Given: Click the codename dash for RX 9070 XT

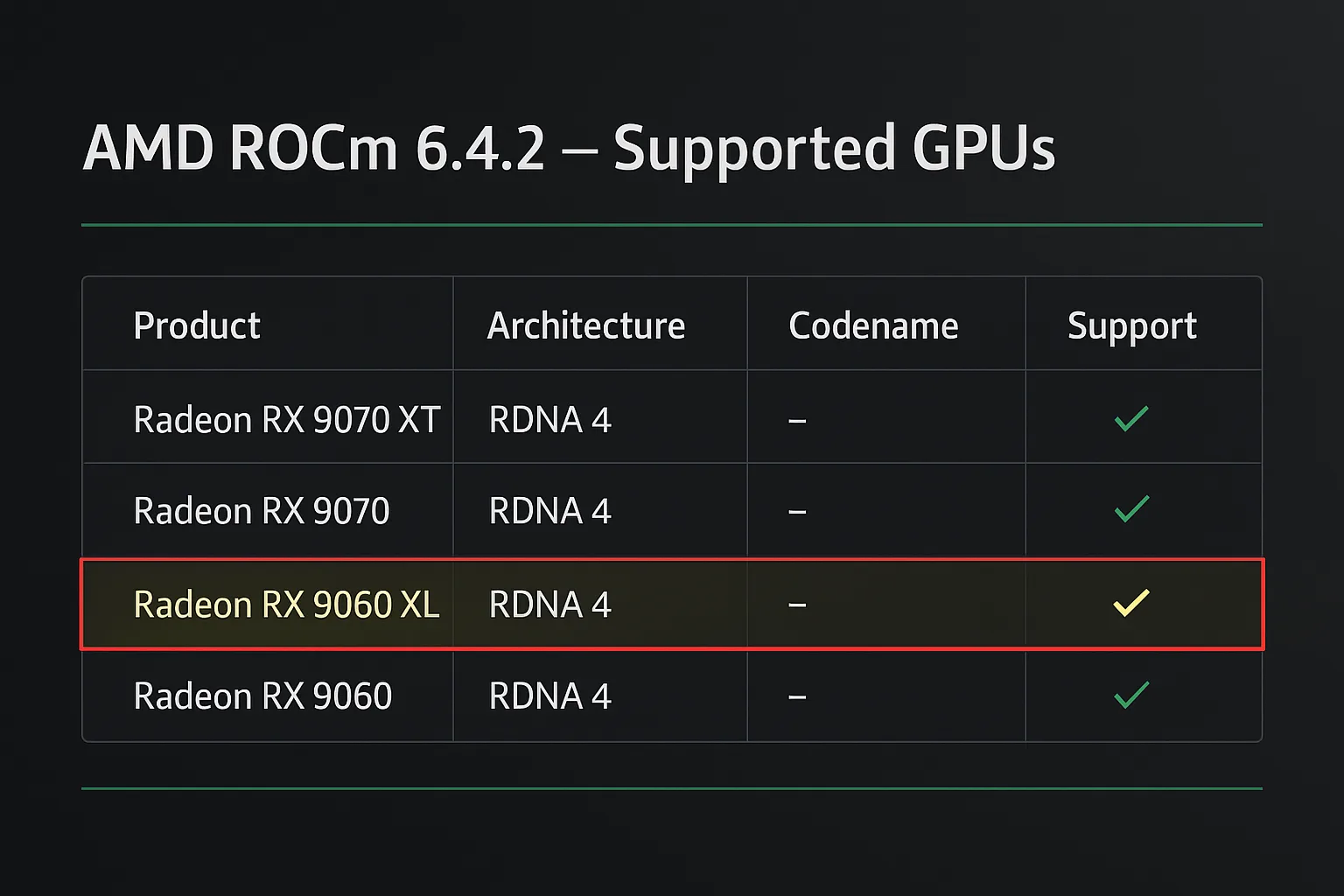Looking at the screenshot, I should (x=797, y=421).
